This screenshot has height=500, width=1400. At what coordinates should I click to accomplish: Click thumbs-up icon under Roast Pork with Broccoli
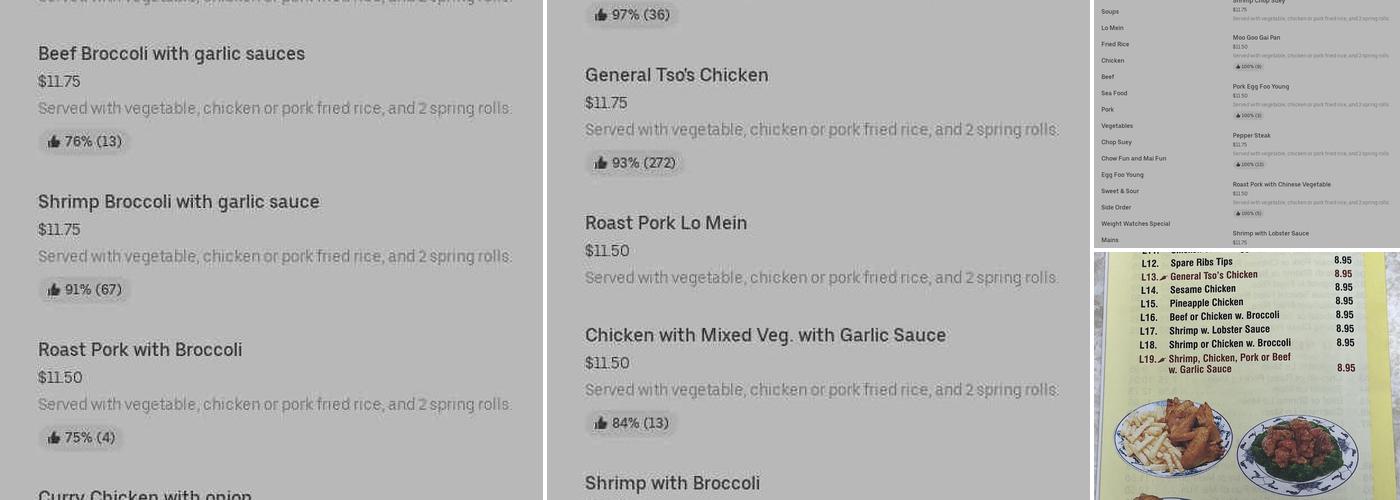click(x=54, y=438)
